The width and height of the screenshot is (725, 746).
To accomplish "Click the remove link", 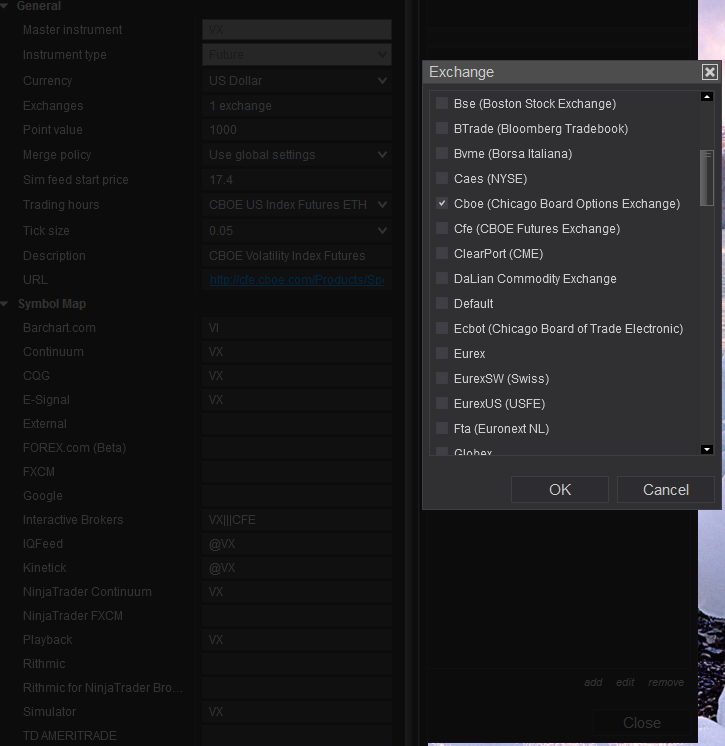I will [666, 682].
